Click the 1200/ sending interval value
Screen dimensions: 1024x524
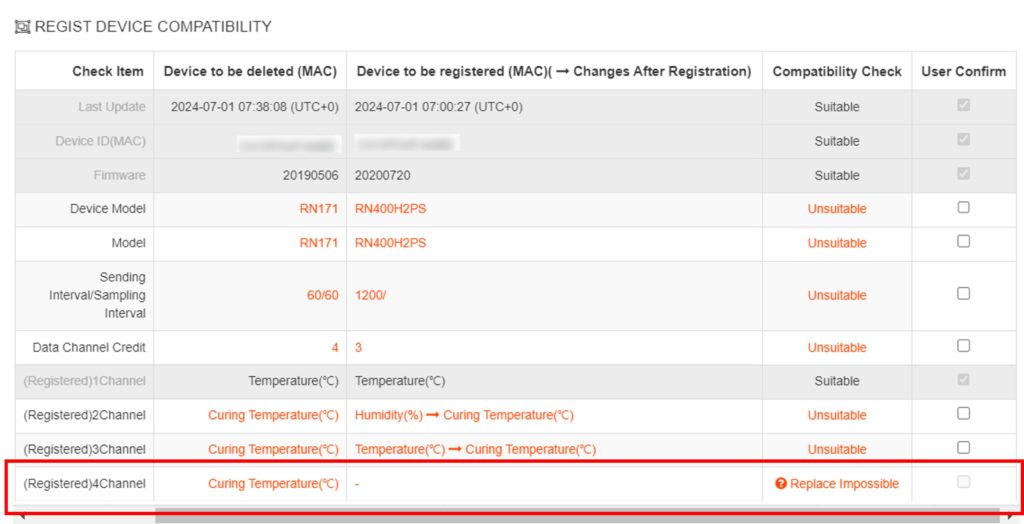370,295
